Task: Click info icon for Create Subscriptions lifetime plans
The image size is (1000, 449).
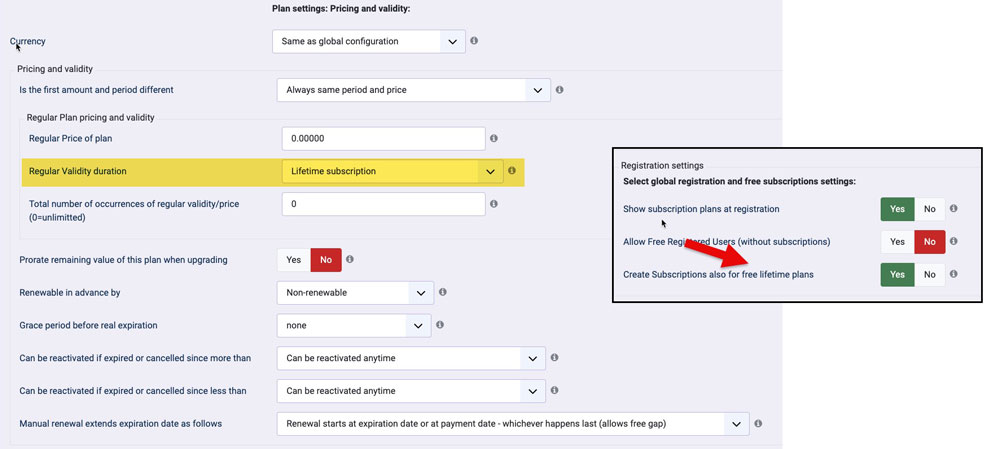Action: coord(954,274)
